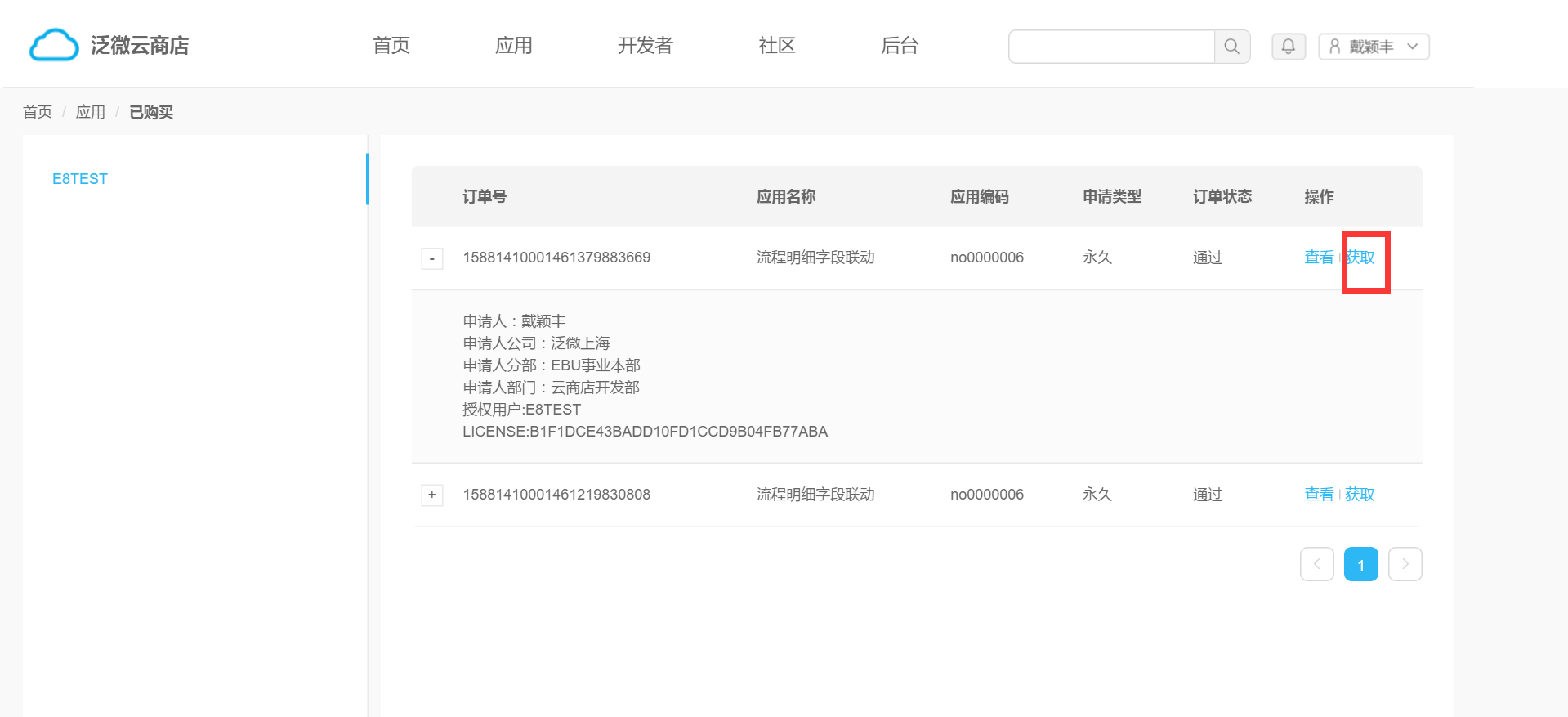
Task: Focus the top search input field
Action: click(x=1112, y=47)
